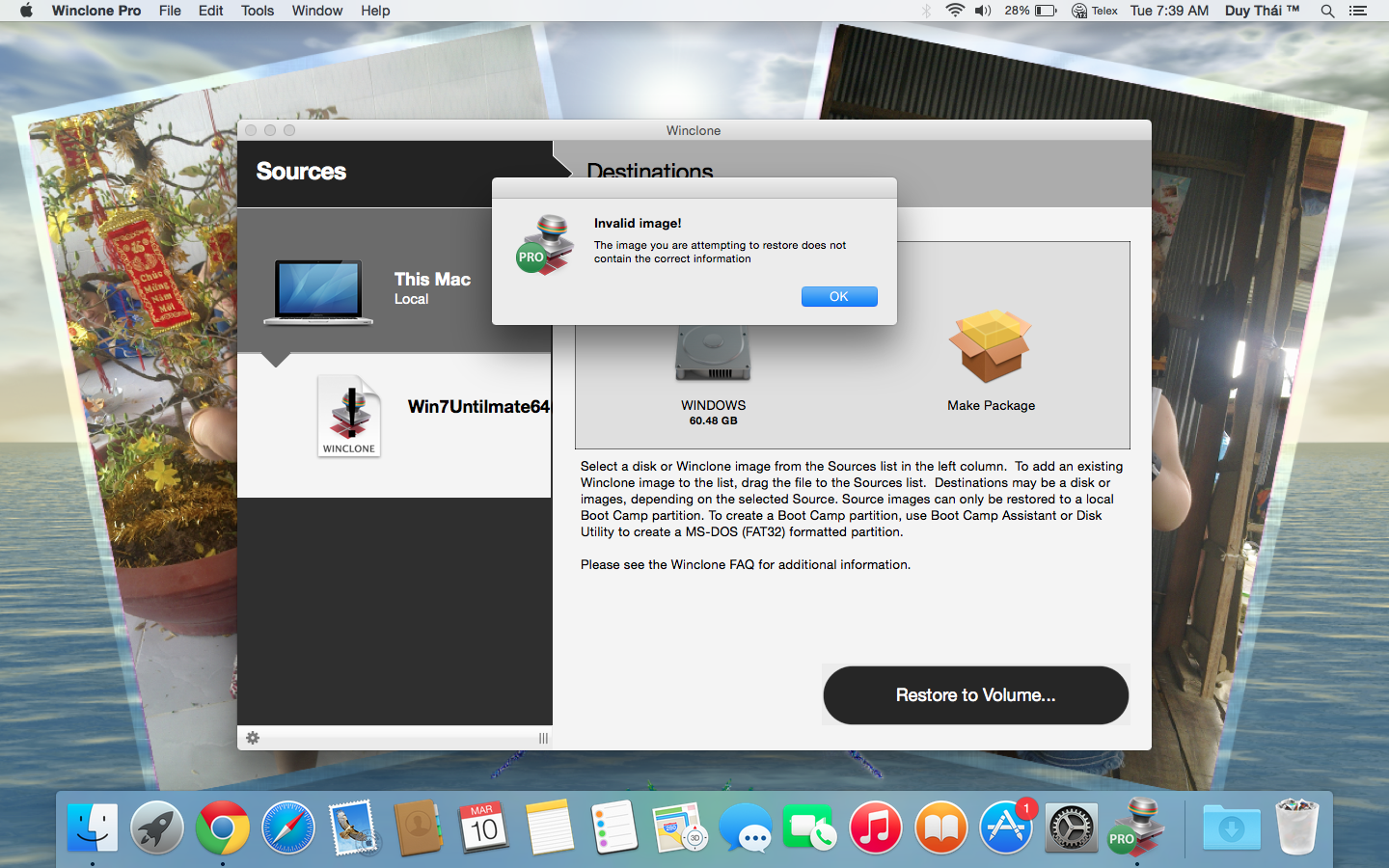Select the WINDOWS disk destination icon
Viewport: 1389px width, 868px height.
pyautogui.click(x=713, y=353)
